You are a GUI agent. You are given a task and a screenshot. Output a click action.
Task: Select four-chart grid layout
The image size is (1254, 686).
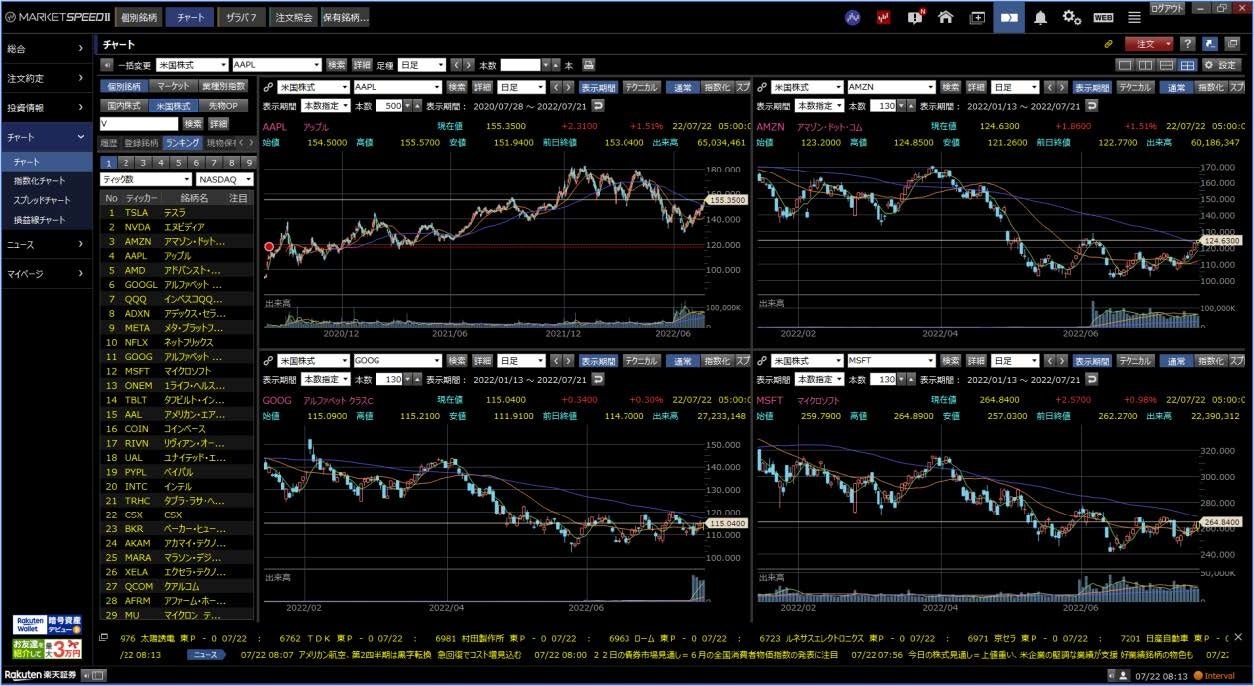click(x=1188, y=65)
